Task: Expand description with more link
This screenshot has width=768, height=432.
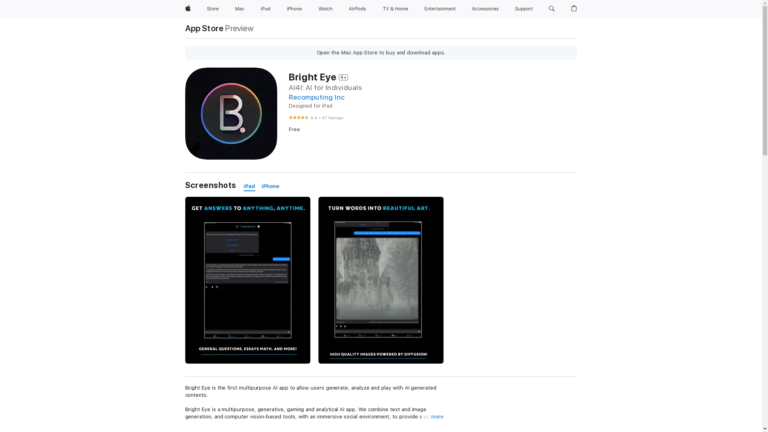Action: coord(437,417)
